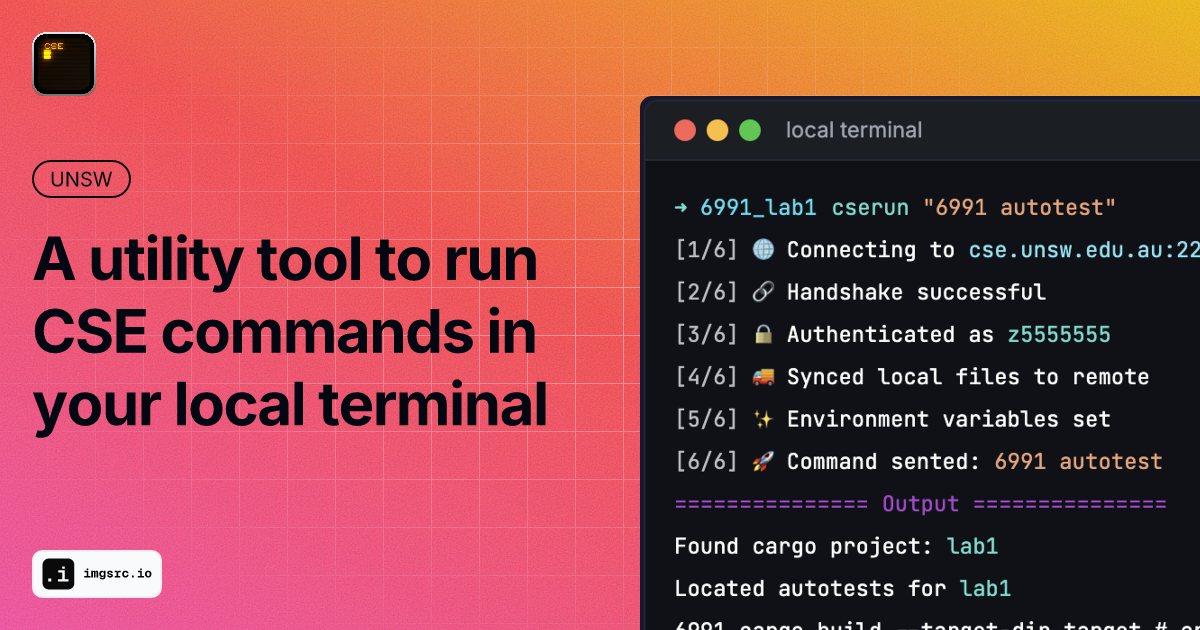1200x630 pixels.
Task: Click the rocket icon beside Command sented
Action: 762,461
